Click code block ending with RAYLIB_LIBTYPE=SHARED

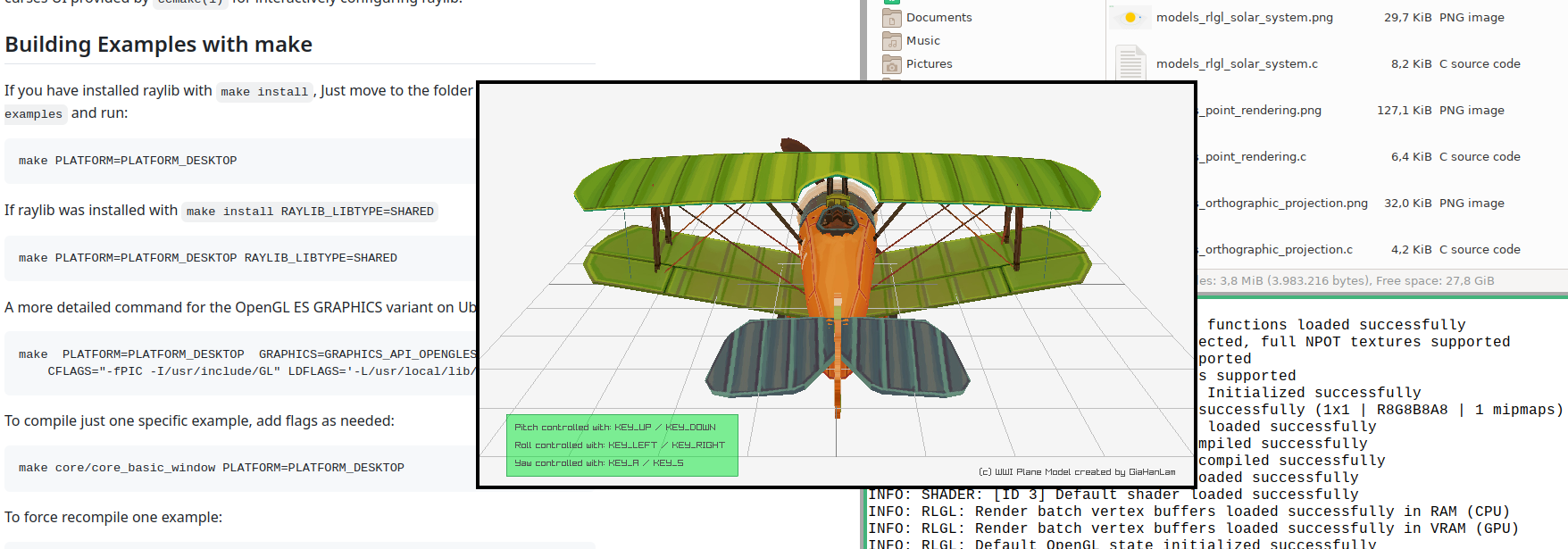coord(240,258)
